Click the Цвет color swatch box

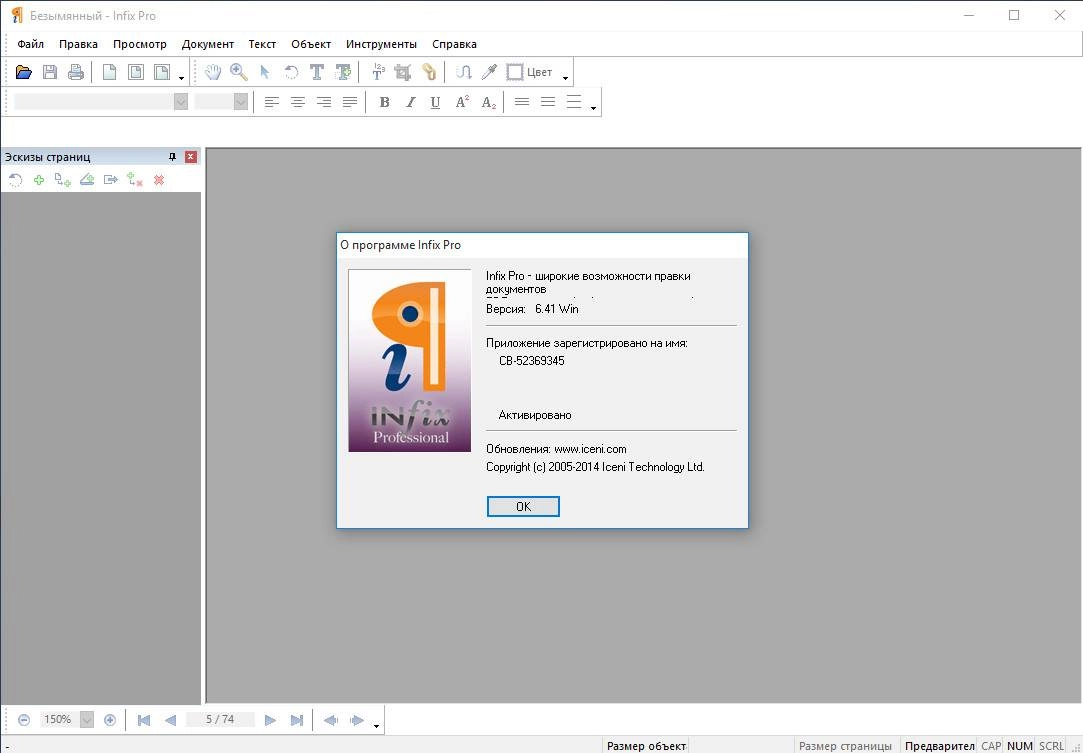pos(514,72)
